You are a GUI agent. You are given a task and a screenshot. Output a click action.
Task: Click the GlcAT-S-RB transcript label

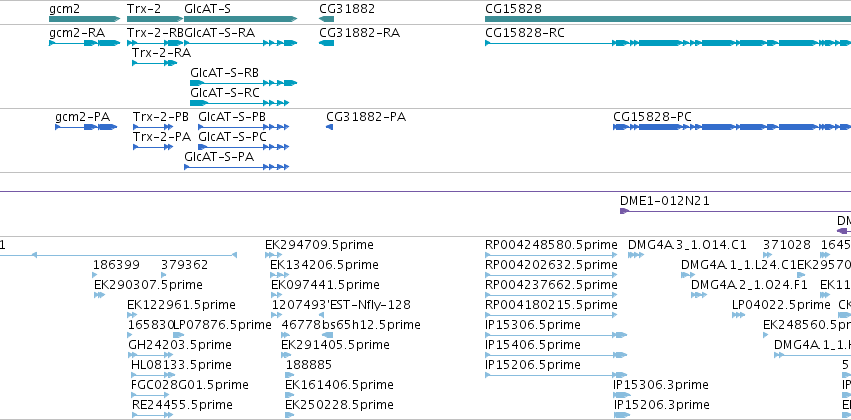click(224, 73)
